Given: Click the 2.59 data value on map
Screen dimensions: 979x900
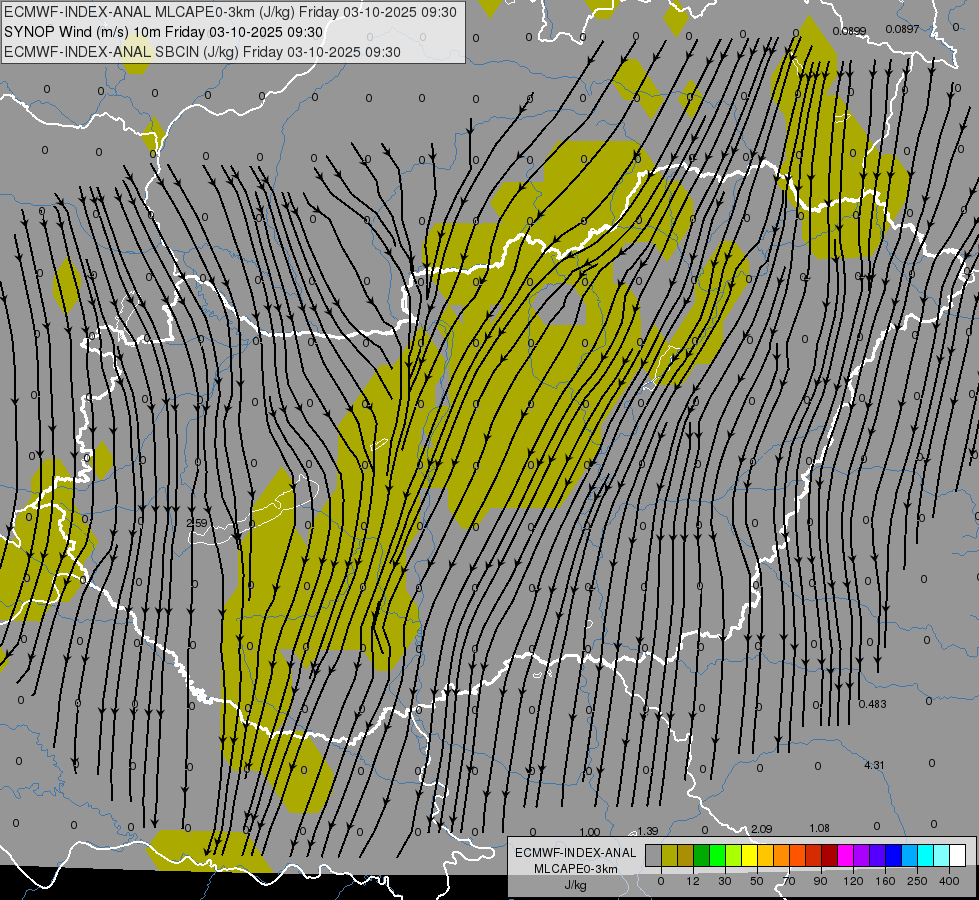Looking at the screenshot, I should (x=197, y=523).
